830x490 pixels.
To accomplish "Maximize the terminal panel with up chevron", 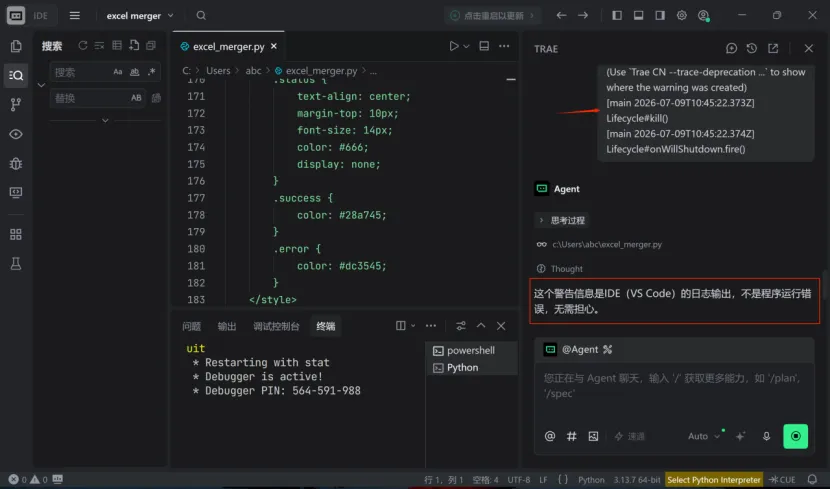I will tap(481, 326).
